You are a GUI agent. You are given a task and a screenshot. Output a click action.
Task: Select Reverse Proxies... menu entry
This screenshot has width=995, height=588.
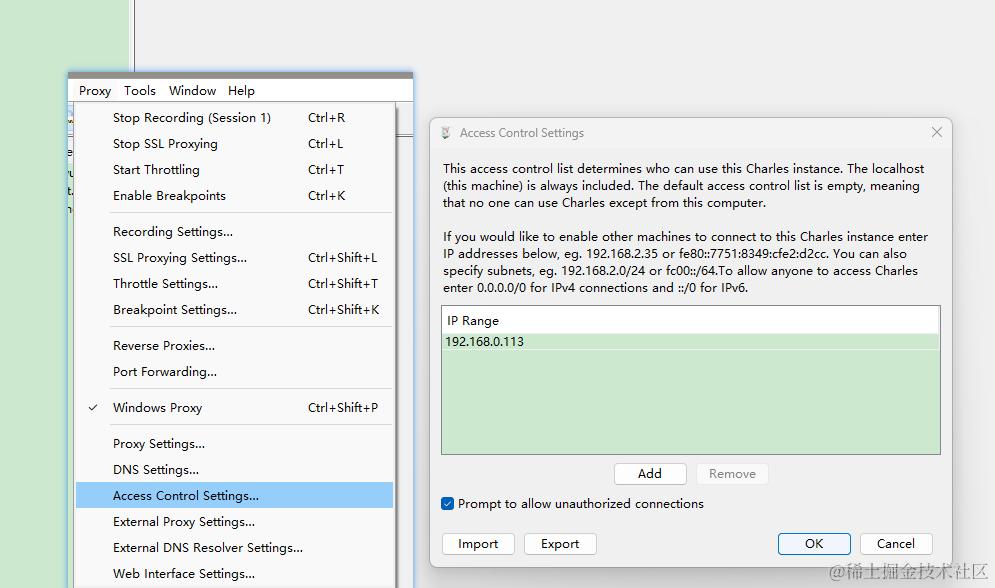[234, 346]
